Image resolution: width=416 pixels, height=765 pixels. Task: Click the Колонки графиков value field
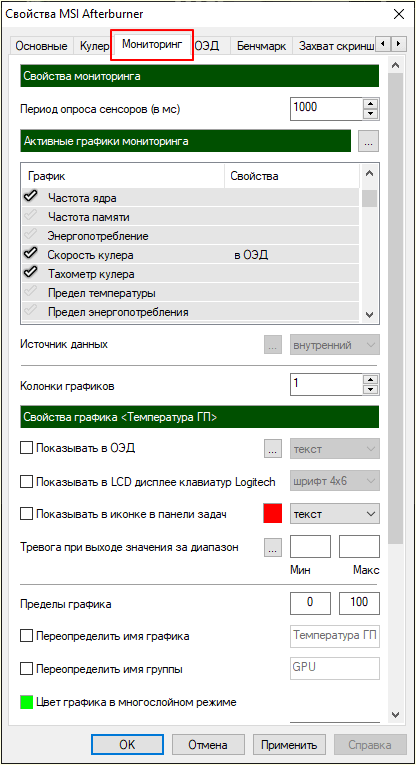tap(327, 384)
